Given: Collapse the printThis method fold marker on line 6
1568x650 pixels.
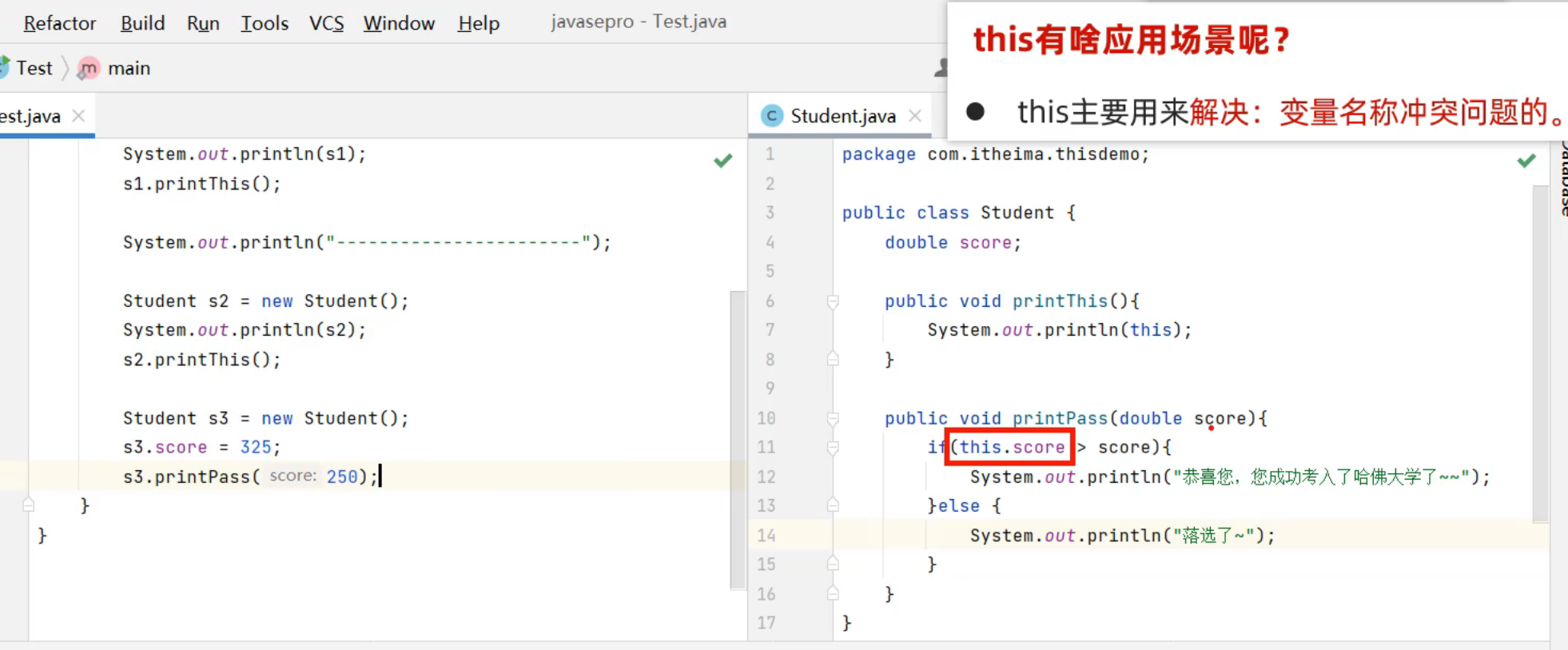Looking at the screenshot, I should [x=833, y=301].
